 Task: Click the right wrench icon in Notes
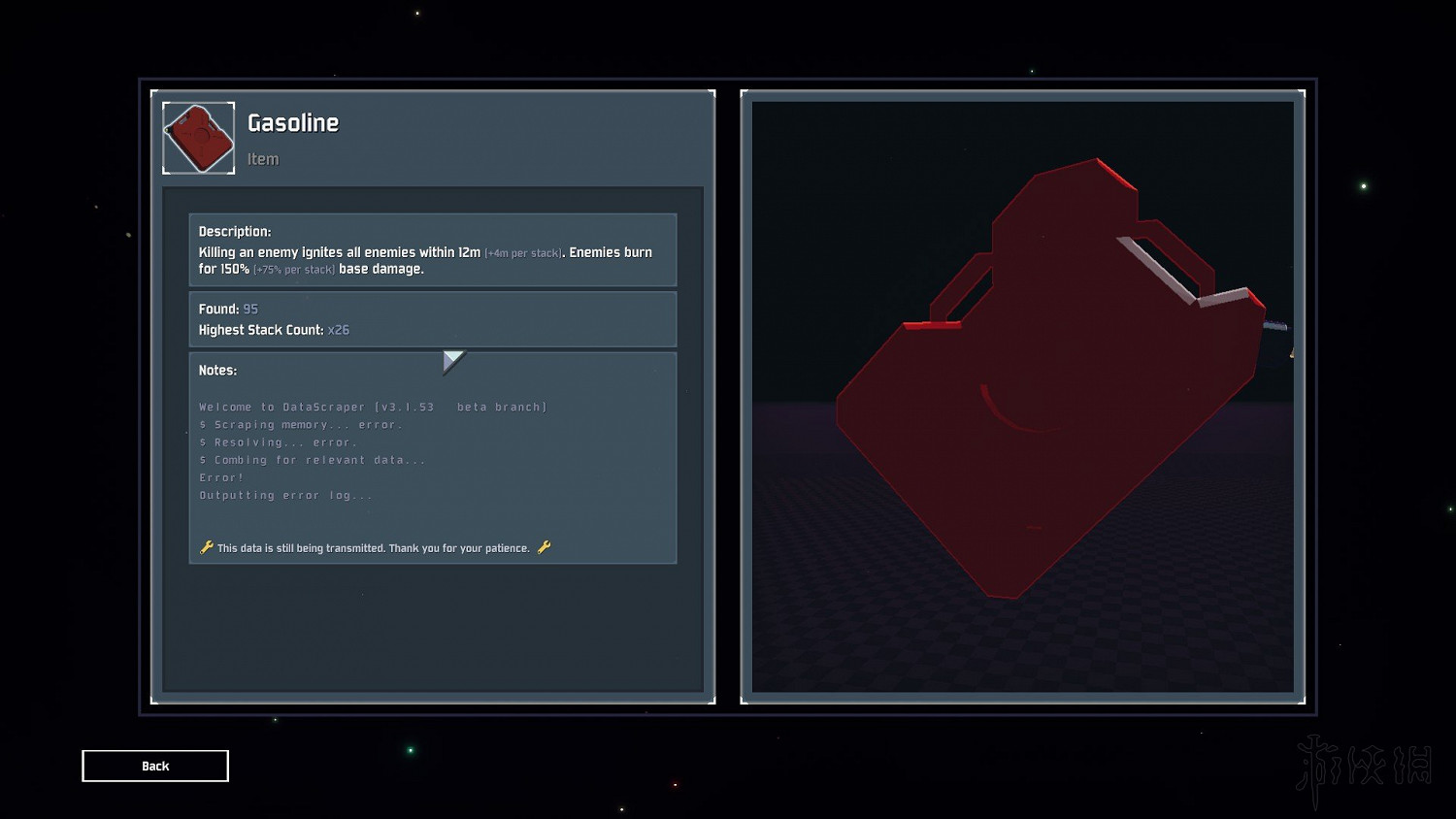(x=544, y=547)
